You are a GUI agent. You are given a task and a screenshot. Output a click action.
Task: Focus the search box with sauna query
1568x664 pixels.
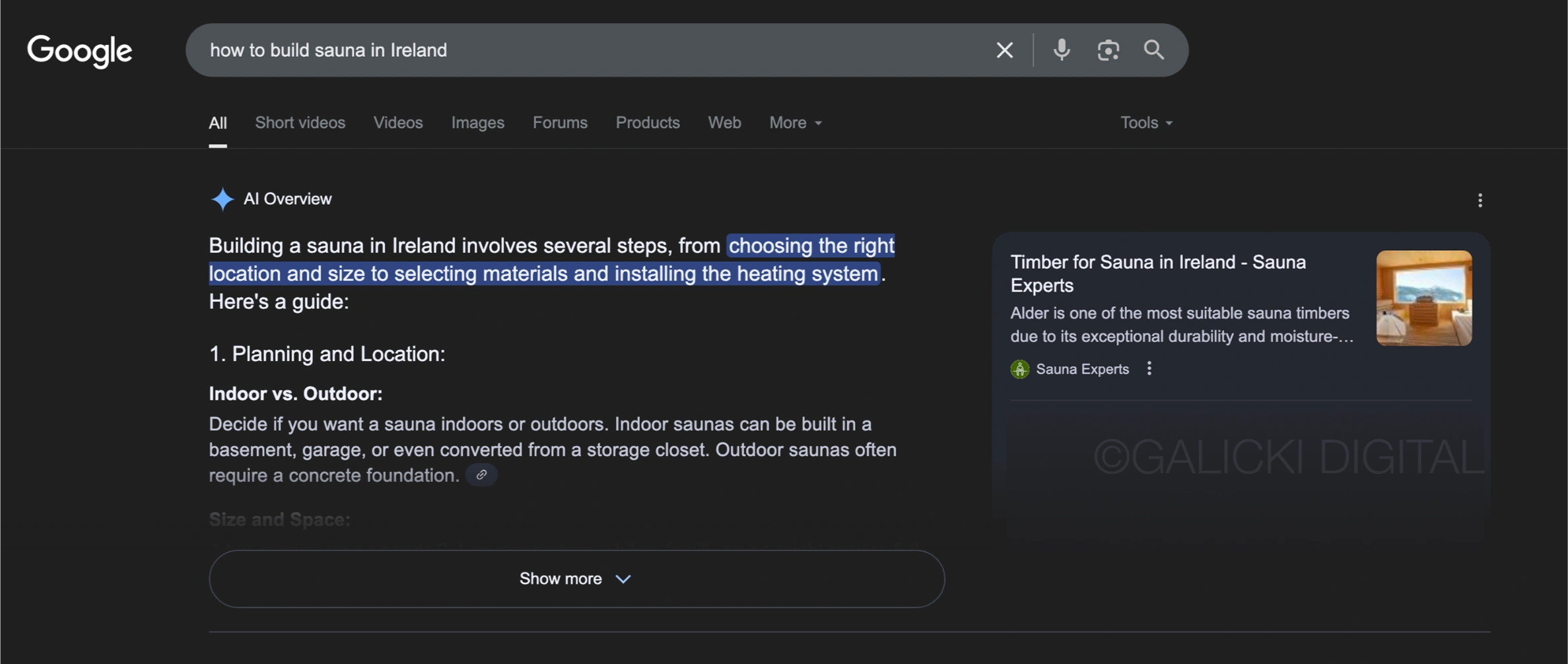[594, 50]
